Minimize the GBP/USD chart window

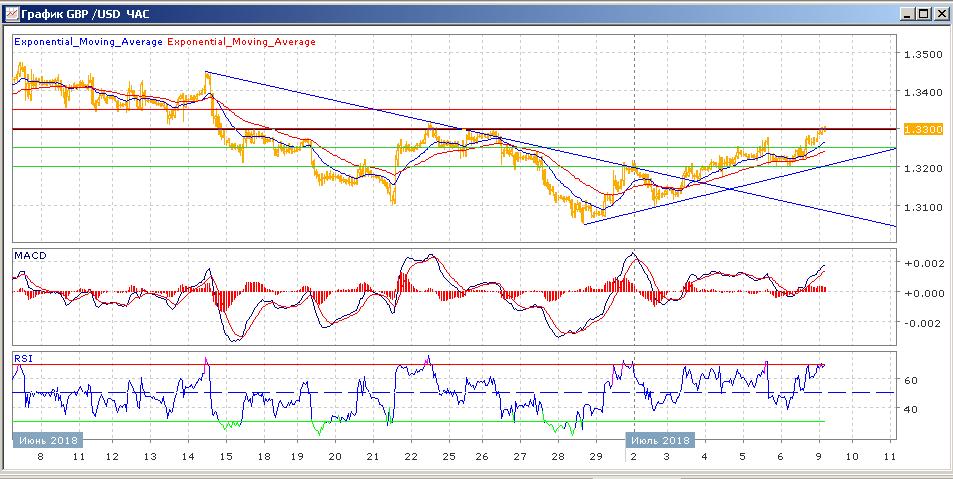906,14
